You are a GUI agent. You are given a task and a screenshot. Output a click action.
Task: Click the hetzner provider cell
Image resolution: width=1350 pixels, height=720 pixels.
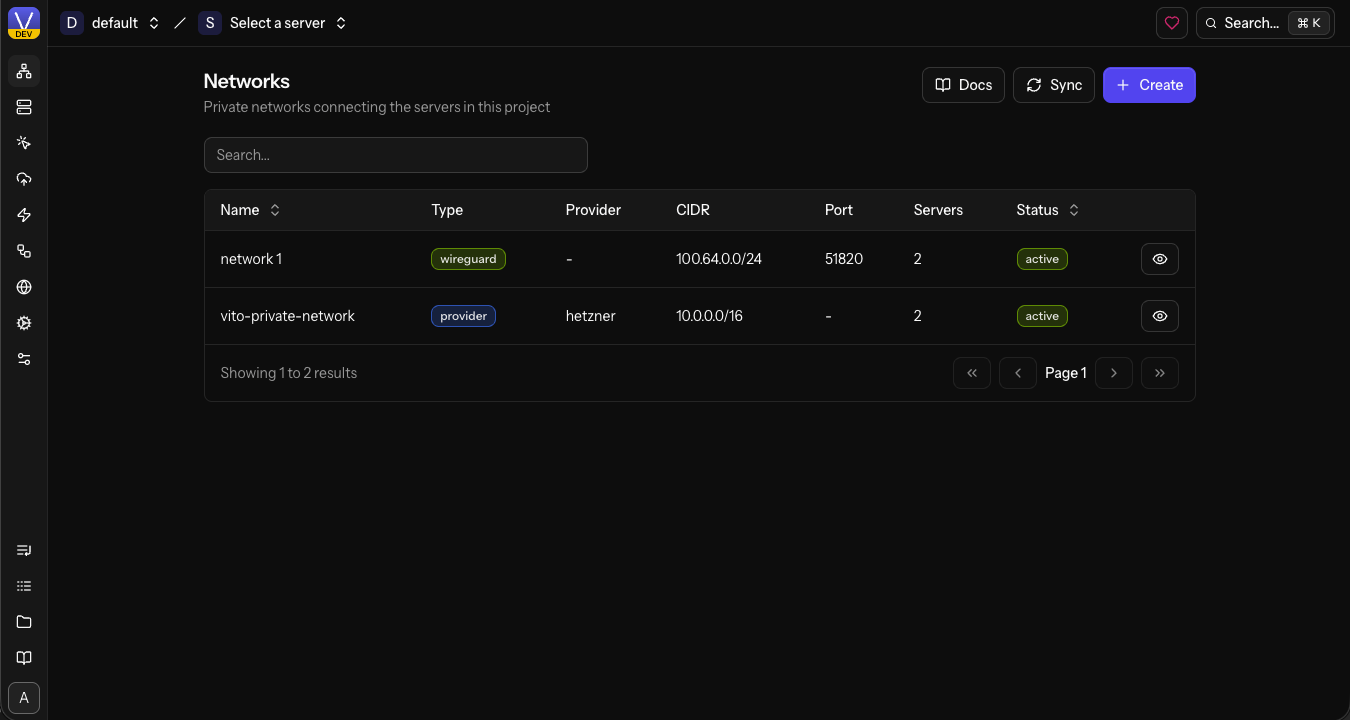(591, 316)
